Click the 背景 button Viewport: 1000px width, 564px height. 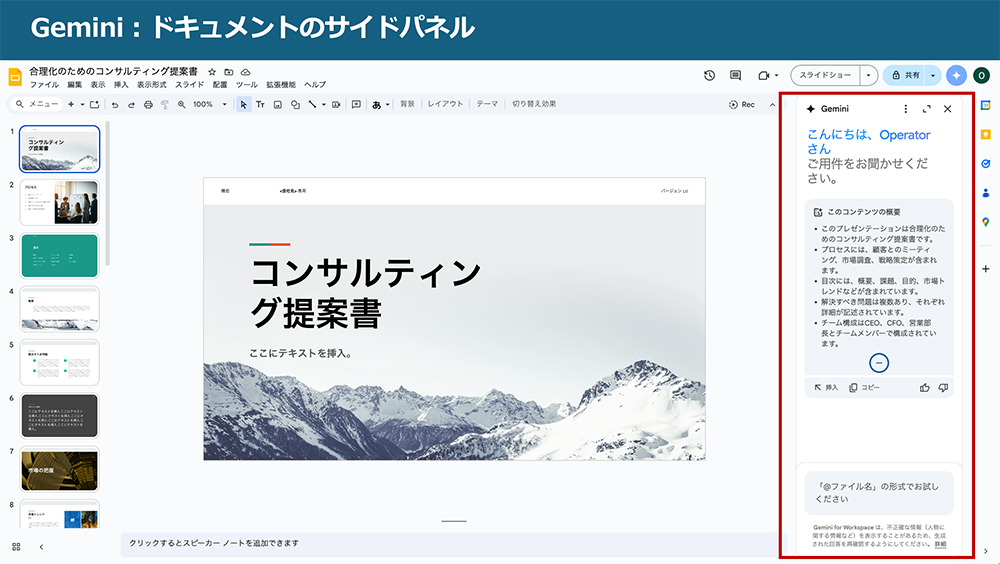point(408,104)
